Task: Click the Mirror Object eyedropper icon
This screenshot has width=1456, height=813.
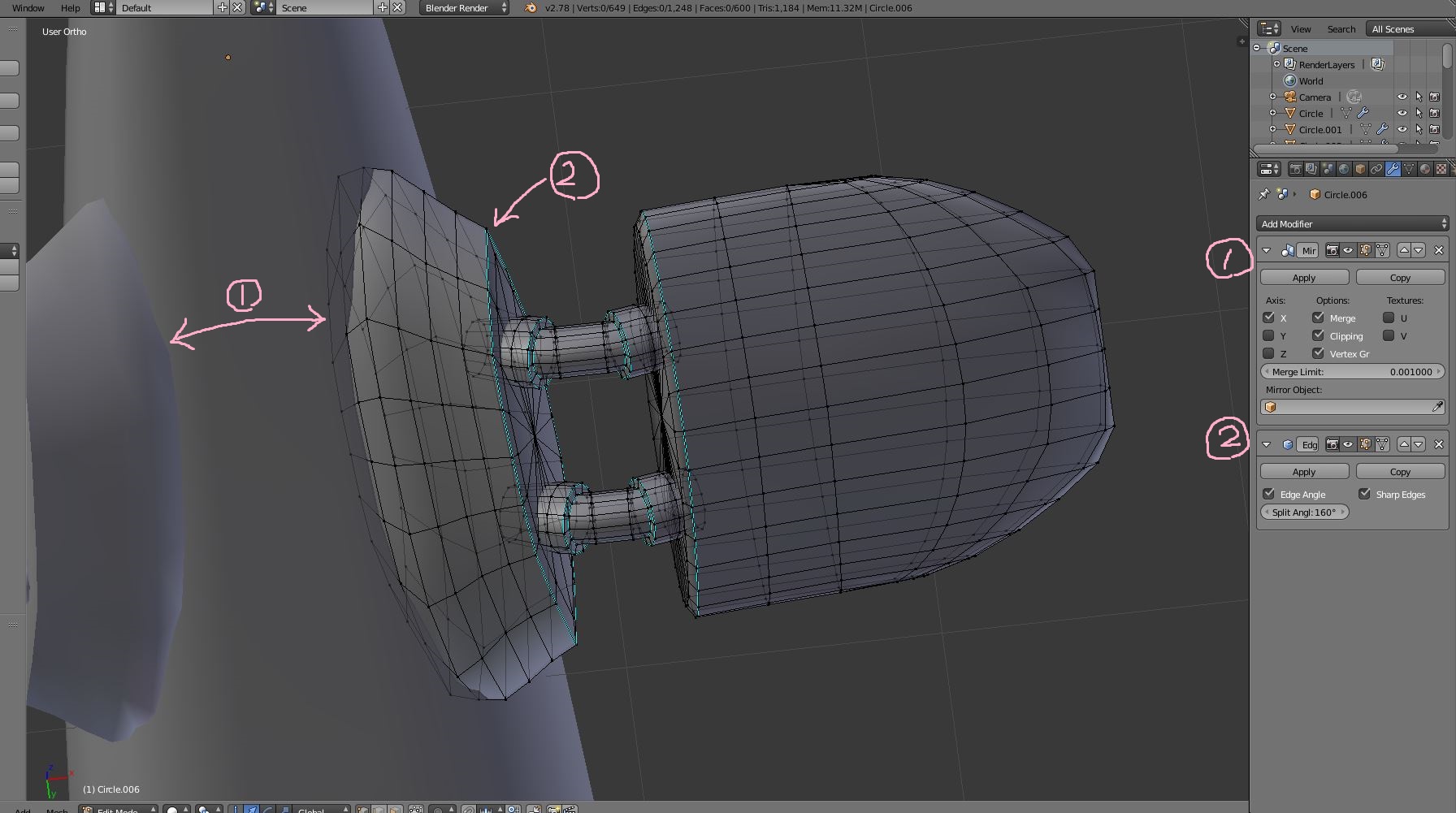Action: click(1437, 407)
